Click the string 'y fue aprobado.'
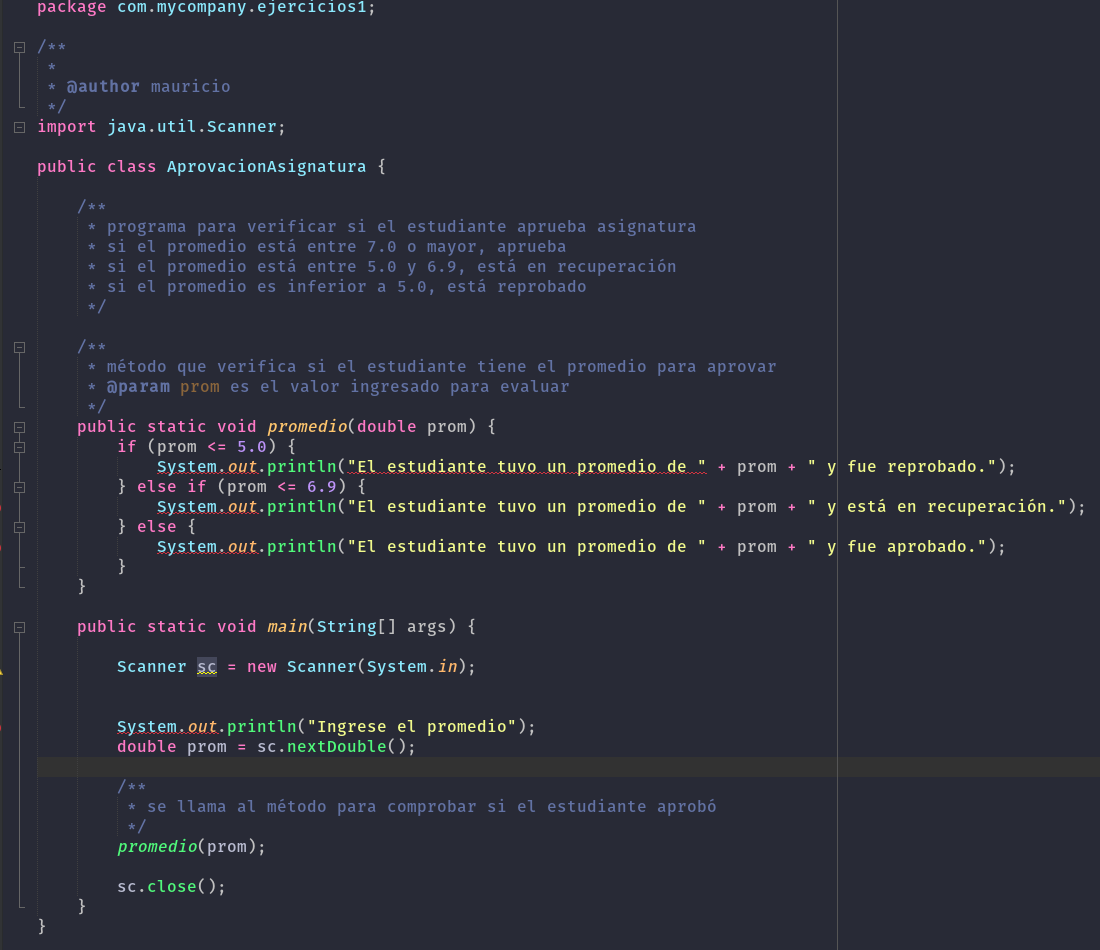This screenshot has height=950, width=1100. click(897, 547)
